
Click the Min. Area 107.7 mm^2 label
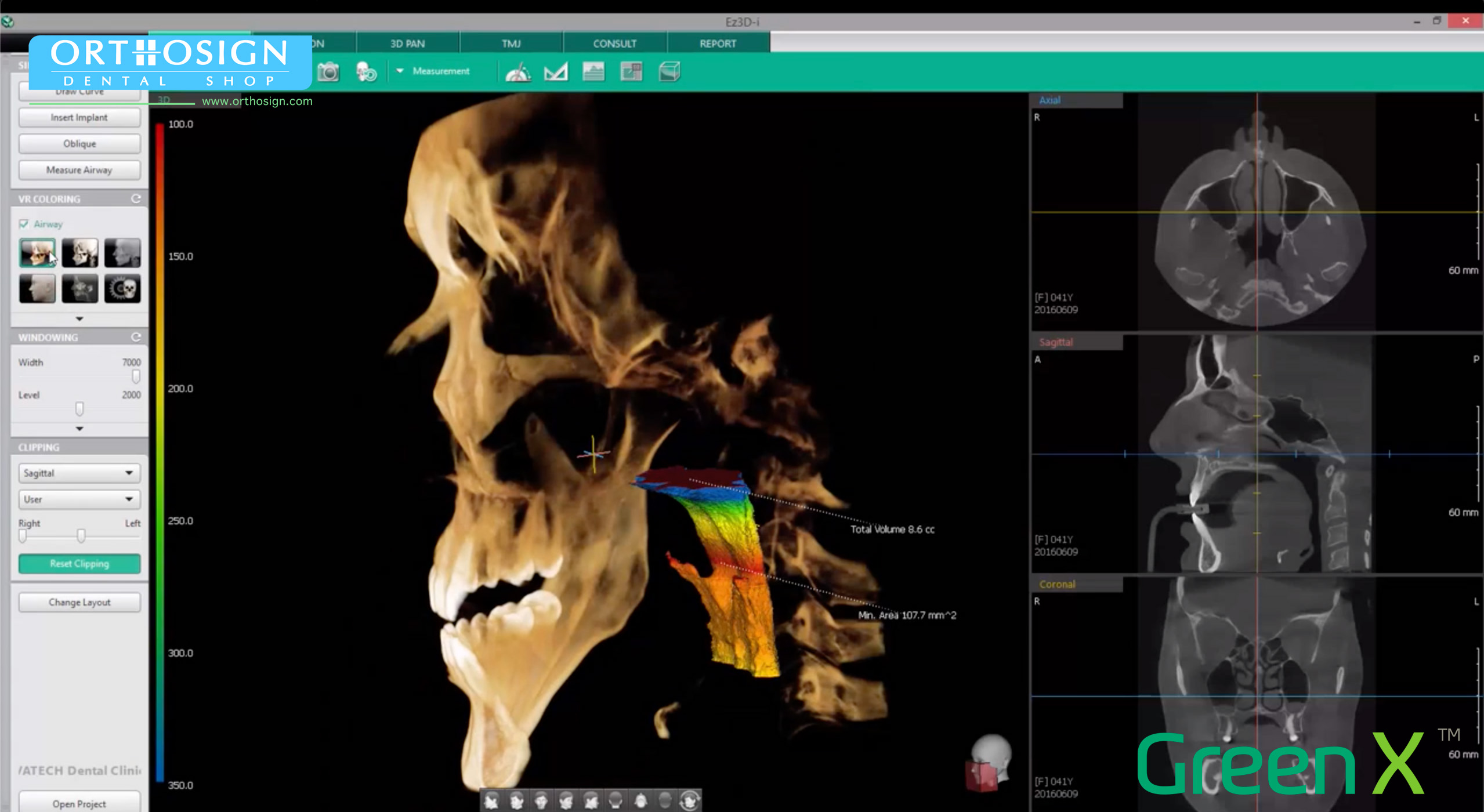click(x=907, y=615)
